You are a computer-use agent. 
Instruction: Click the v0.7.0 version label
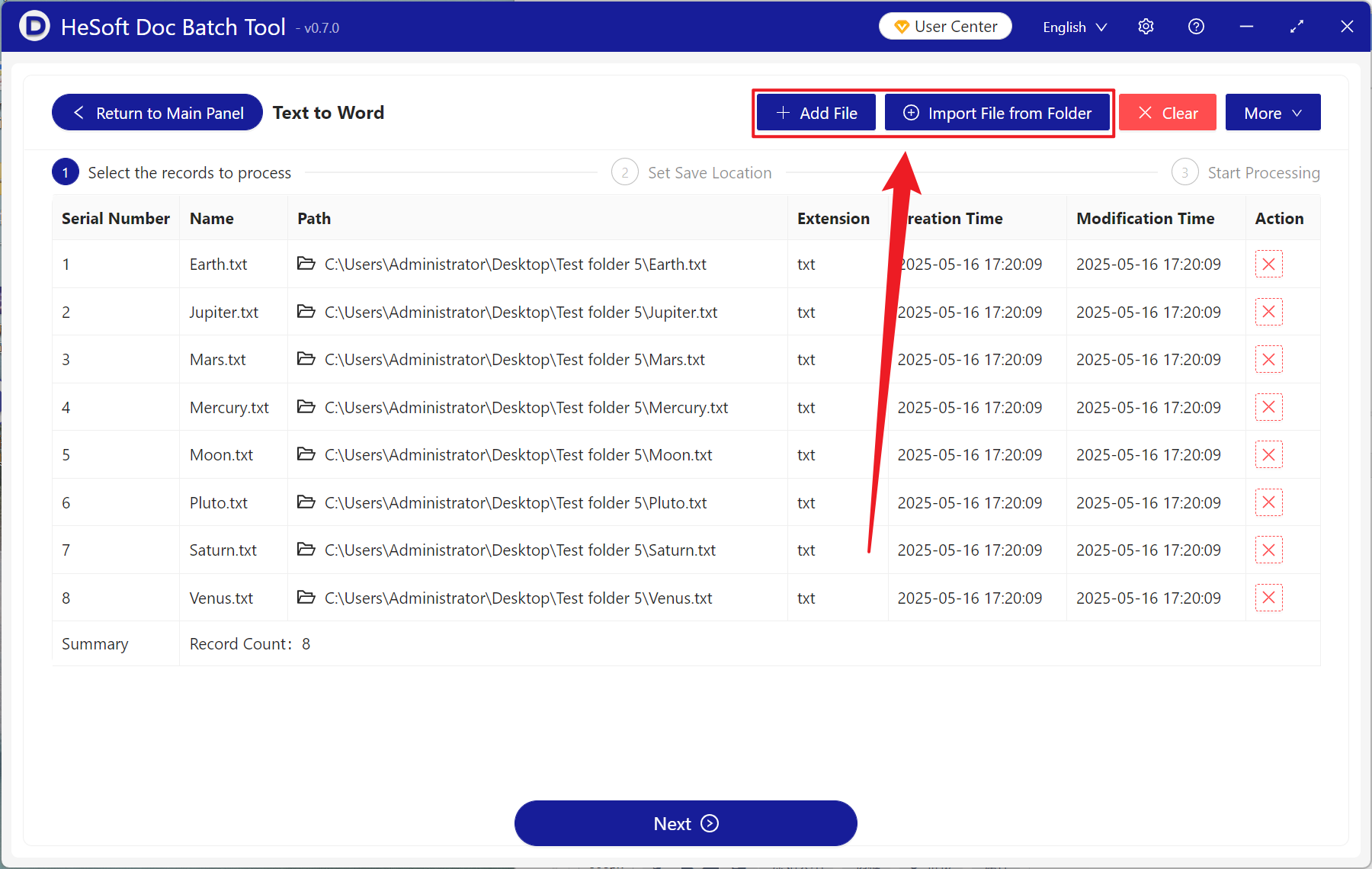318,28
